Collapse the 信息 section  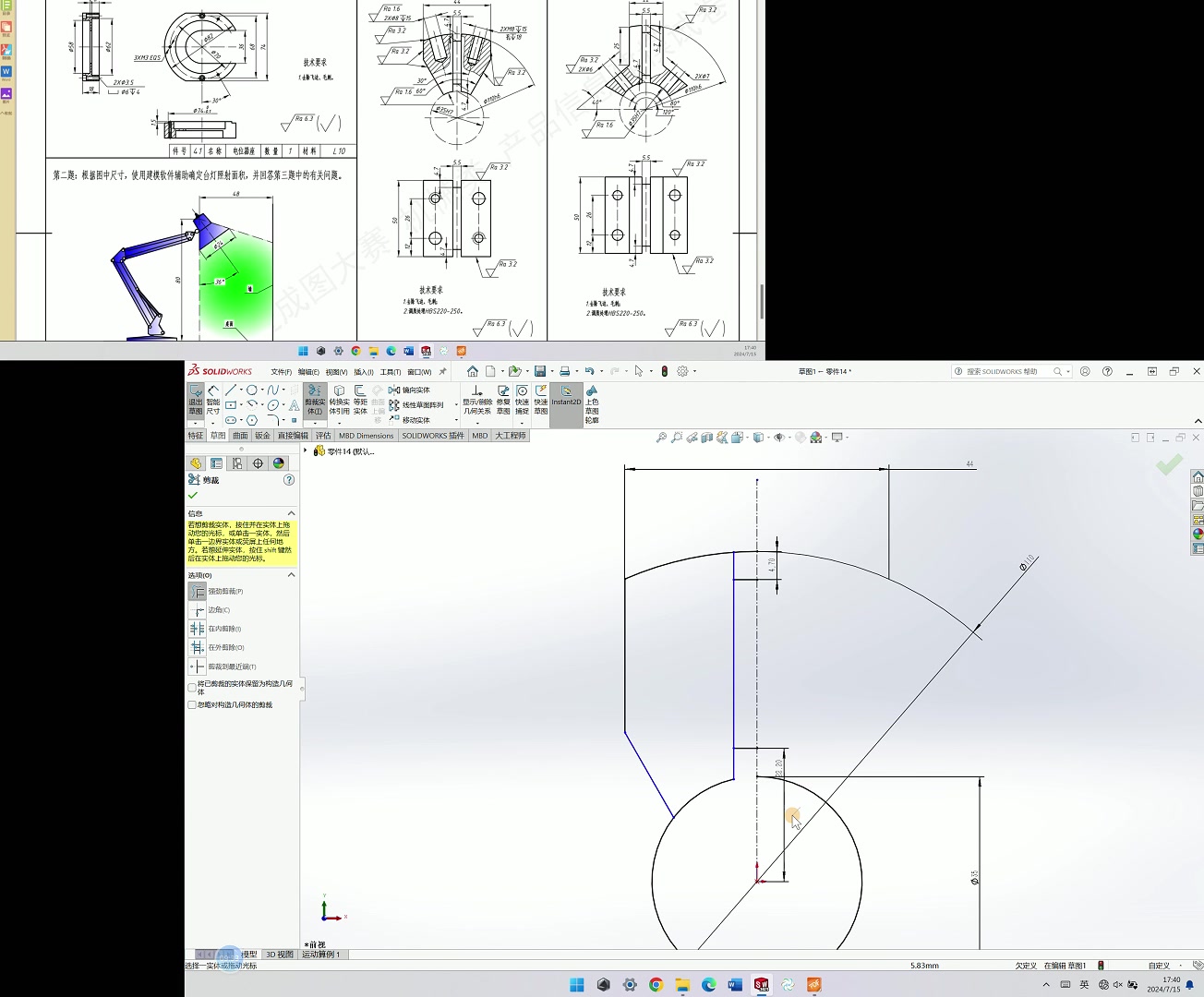pyautogui.click(x=291, y=513)
